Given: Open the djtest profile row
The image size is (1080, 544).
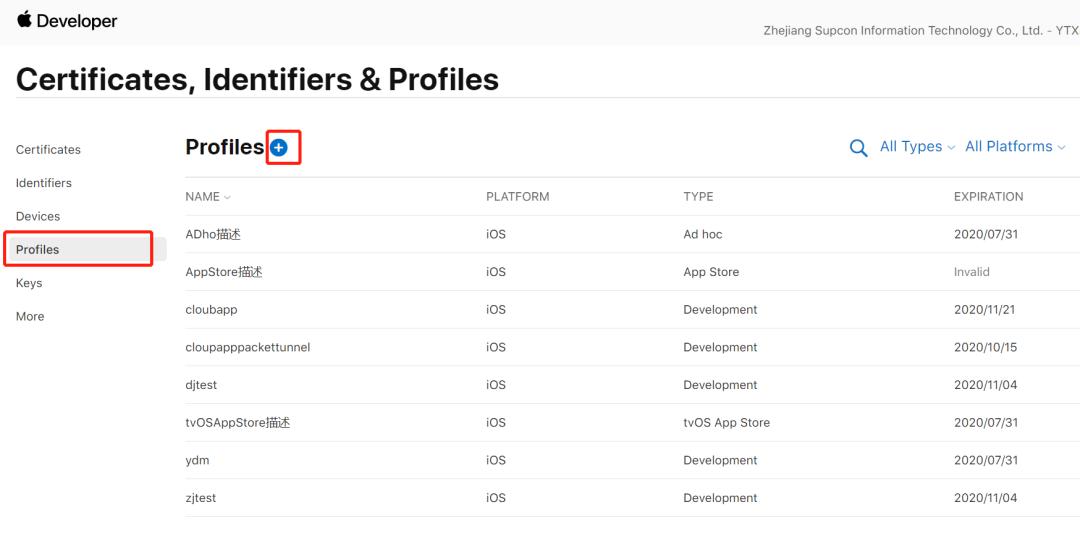Looking at the screenshot, I should (201, 385).
